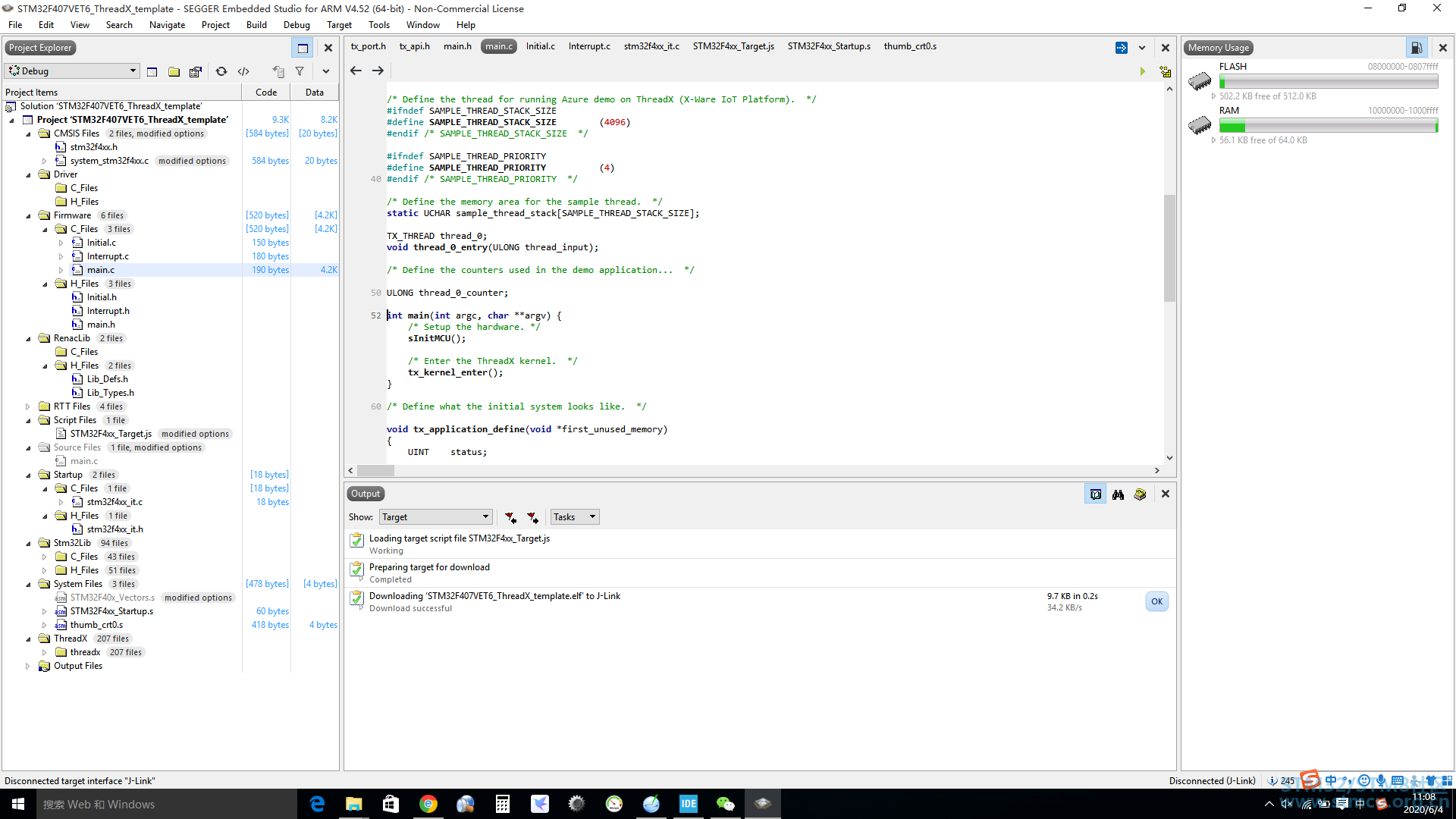Collapse the Stm32Lib folder
The height and width of the screenshot is (819, 1456).
point(29,544)
